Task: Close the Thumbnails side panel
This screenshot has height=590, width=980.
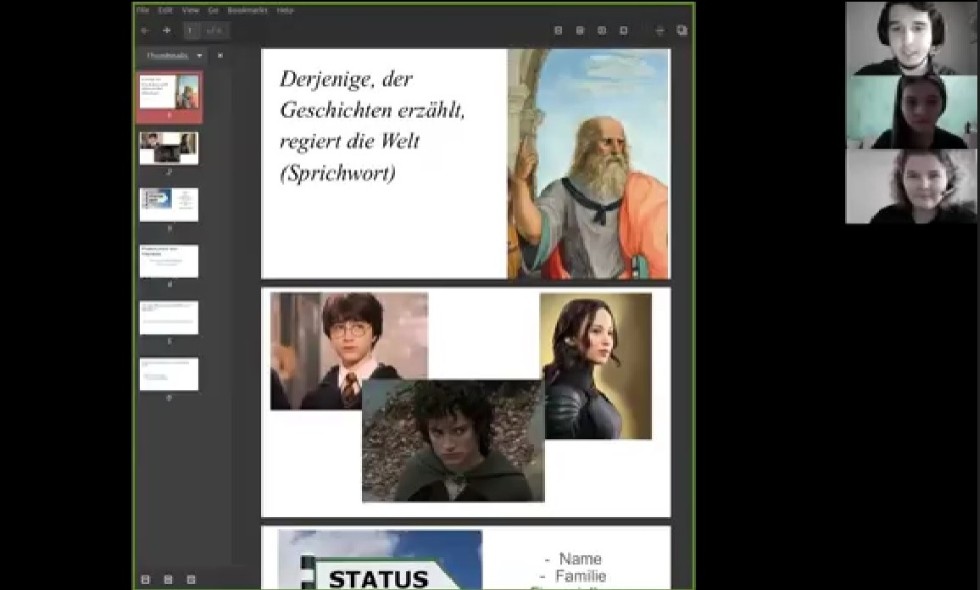Action: 220,56
